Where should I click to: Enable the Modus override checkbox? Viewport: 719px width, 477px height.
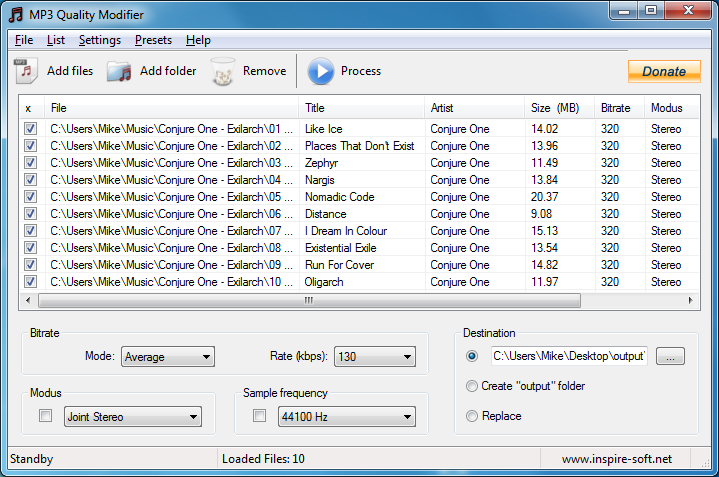click(45, 416)
